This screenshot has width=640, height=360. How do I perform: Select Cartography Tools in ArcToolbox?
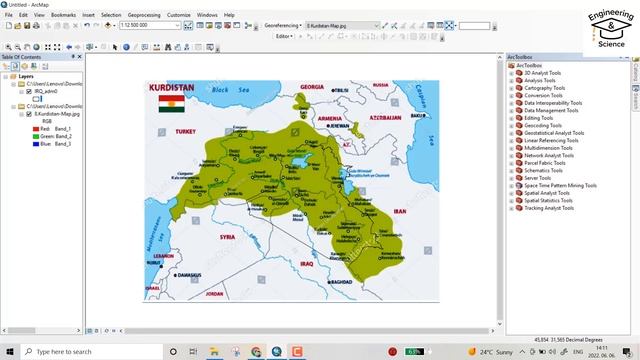(x=544, y=88)
